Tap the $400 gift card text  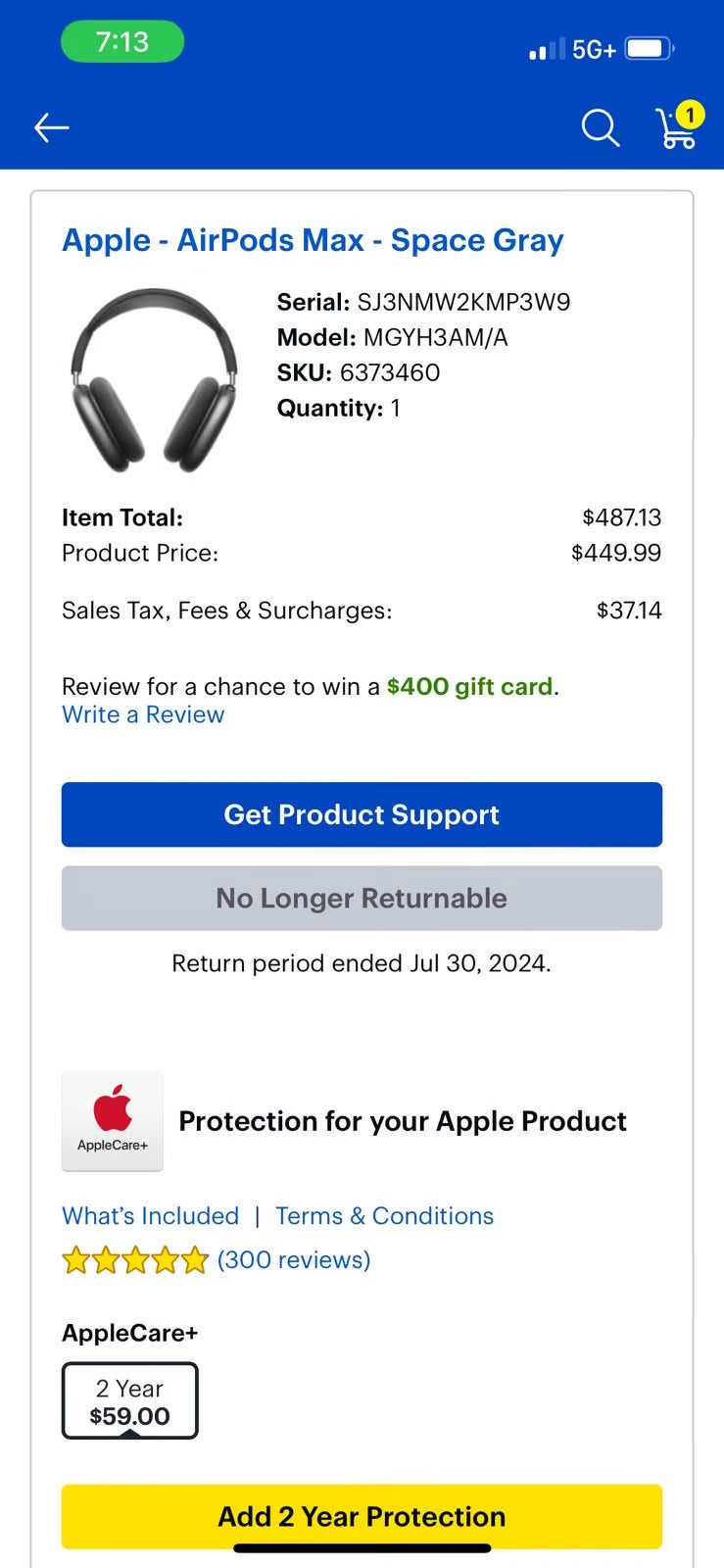tap(469, 686)
